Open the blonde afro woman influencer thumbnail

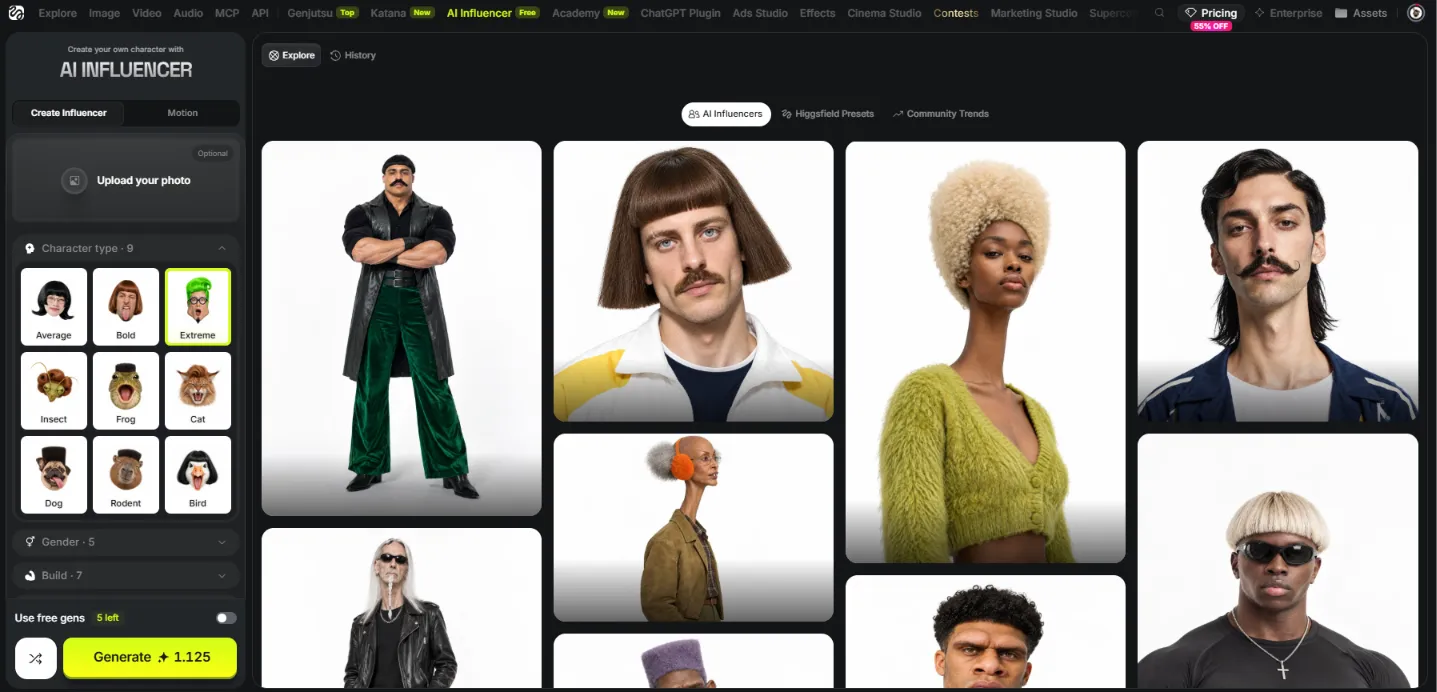tap(985, 352)
